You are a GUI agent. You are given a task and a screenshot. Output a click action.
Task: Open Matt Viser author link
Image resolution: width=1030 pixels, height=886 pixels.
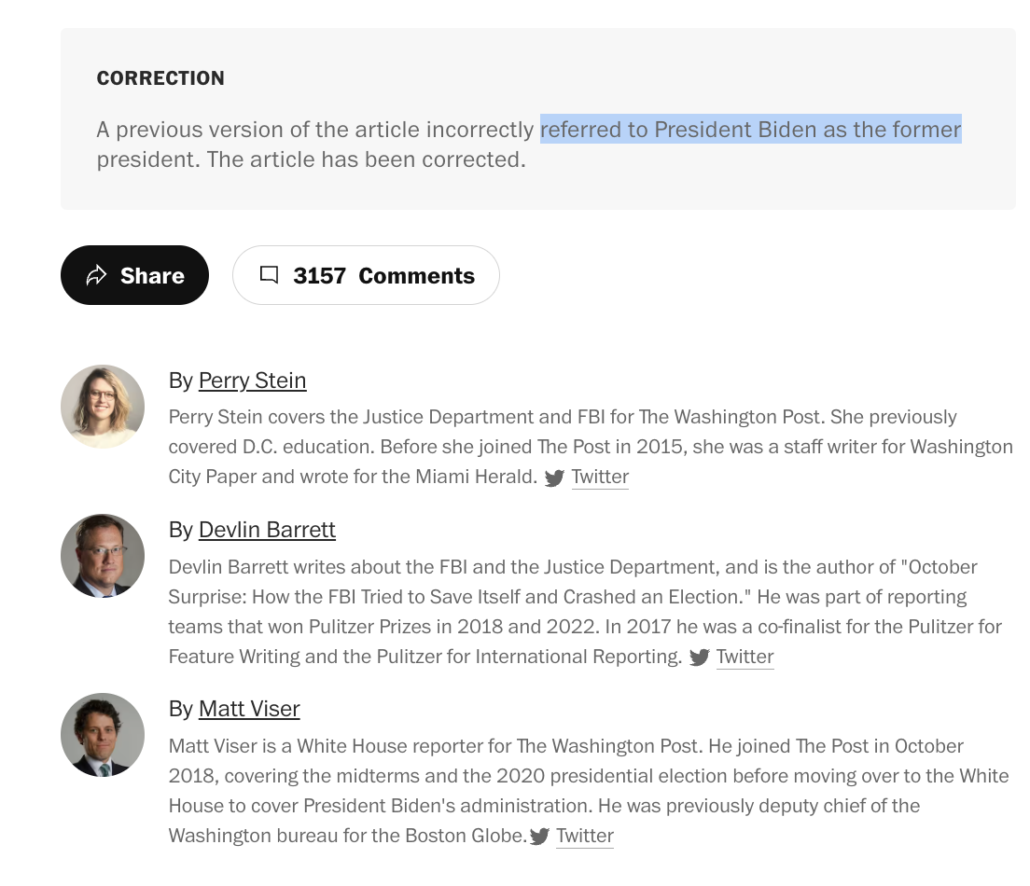249,709
